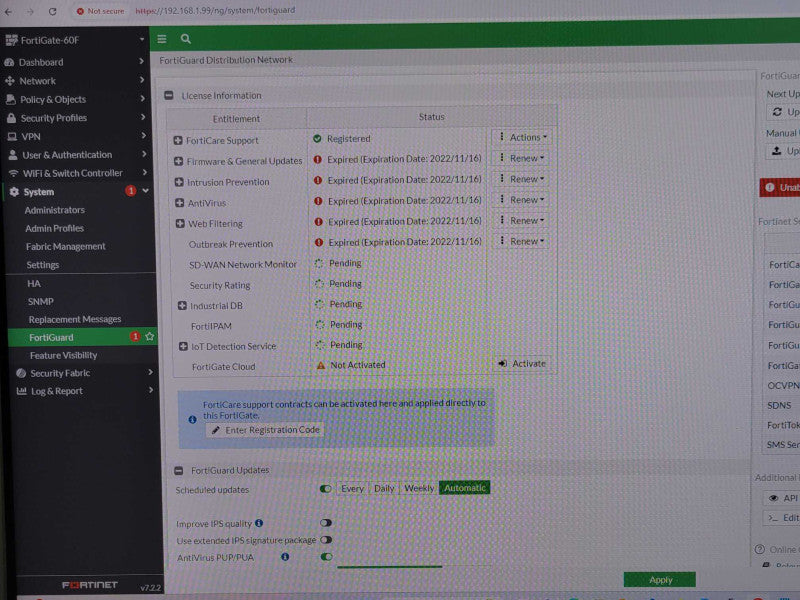This screenshot has width=800, height=600.
Task: Open Fabric Management under System
Action: point(66,246)
